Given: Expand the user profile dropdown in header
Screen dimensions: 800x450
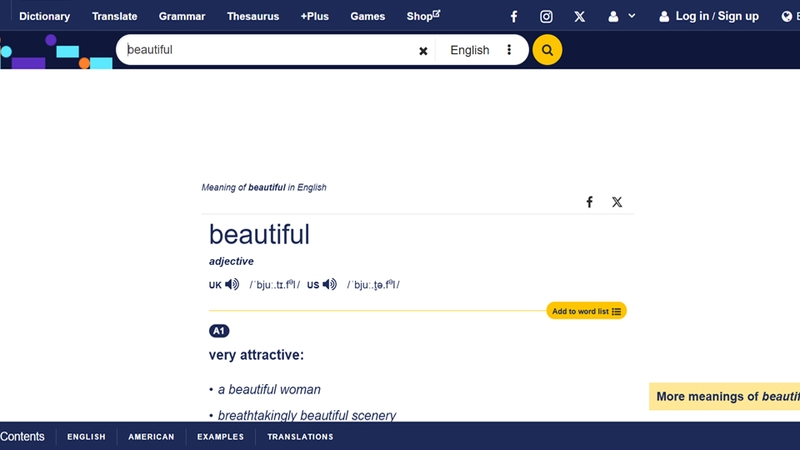Looking at the screenshot, I should (621, 16).
